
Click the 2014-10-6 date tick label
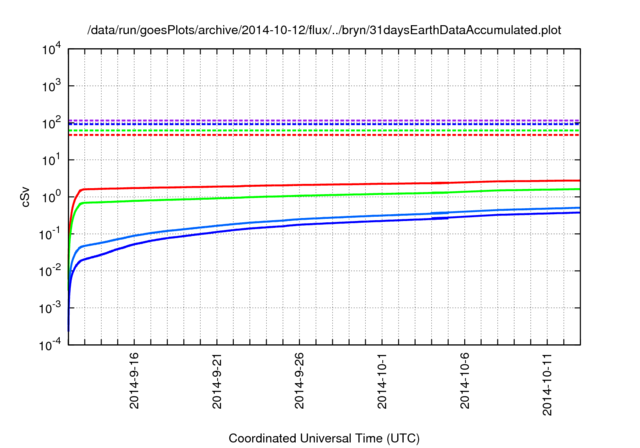pos(464,380)
